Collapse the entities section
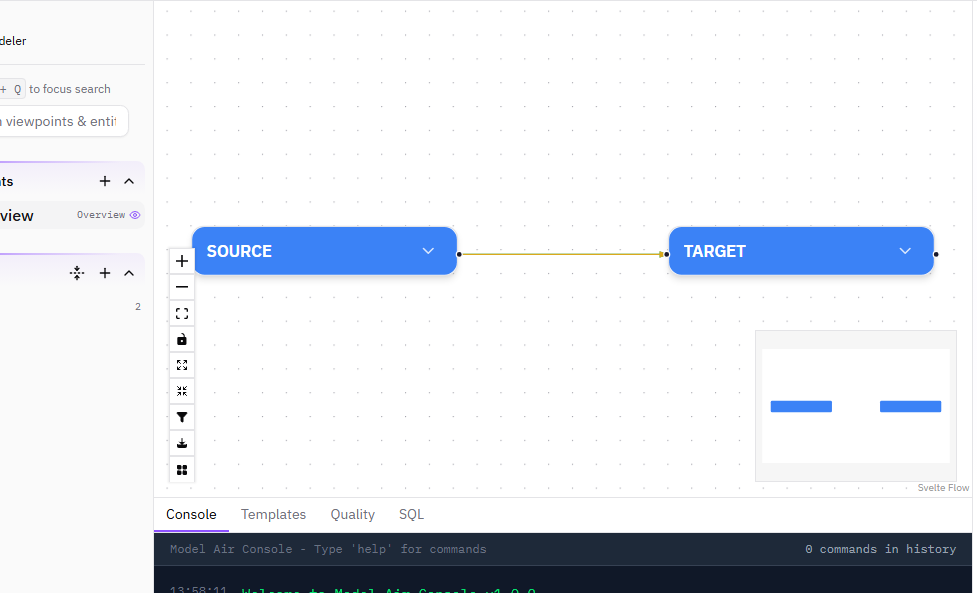Image resolution: width=977 pixels, height=593 pixels. tap(129, 273)
